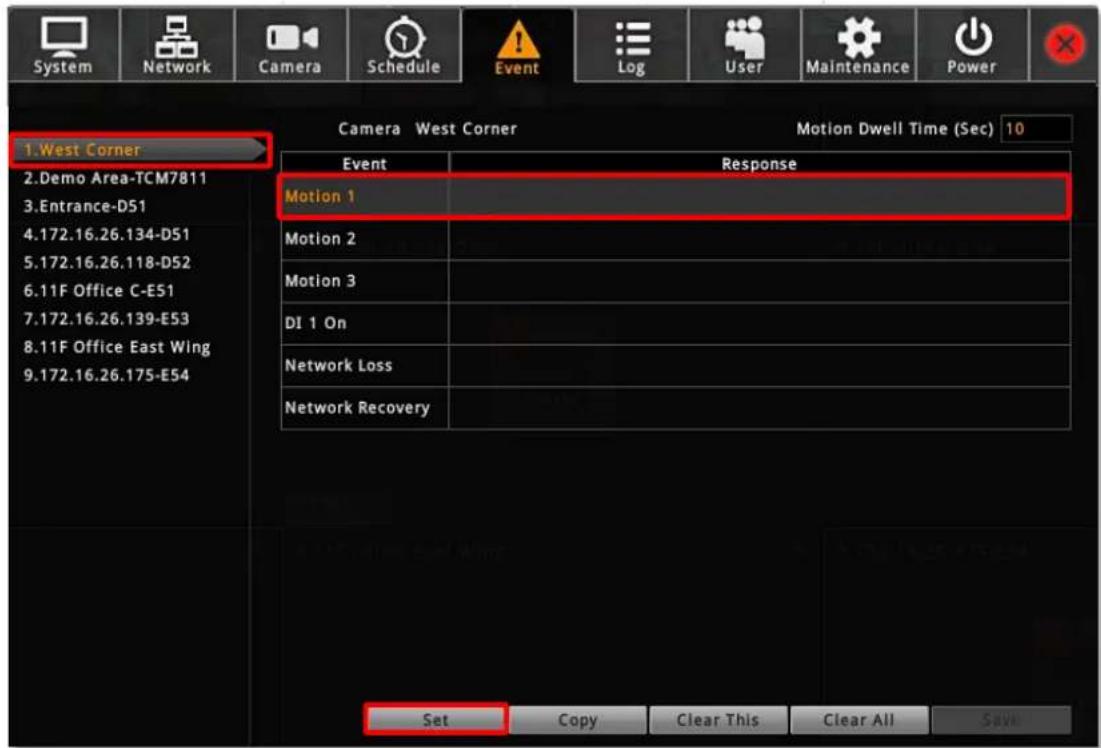
Task: Select the Network Loss event row
Action: click(x=675, y=365)
